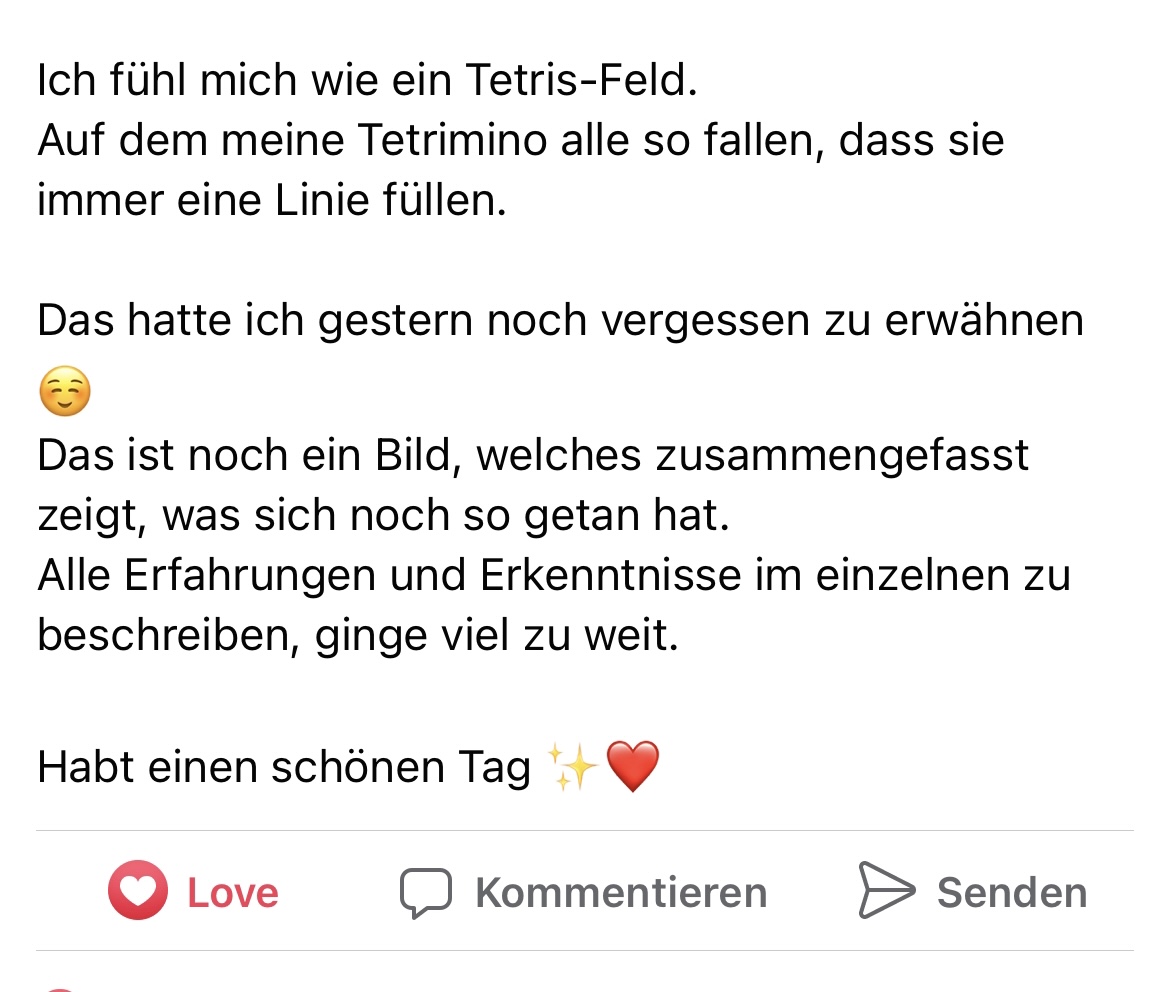Click the line "zeigt, was sich noch so getan hat."

coord(384,516)
